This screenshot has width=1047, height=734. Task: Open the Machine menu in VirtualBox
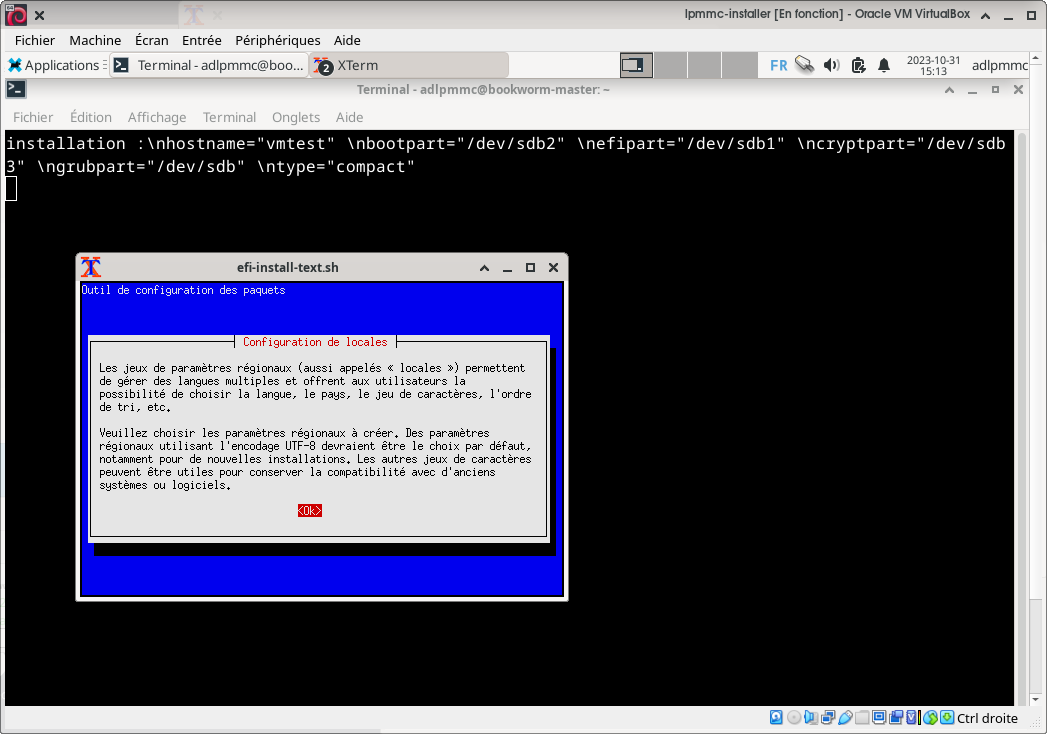tap(95, 40)
